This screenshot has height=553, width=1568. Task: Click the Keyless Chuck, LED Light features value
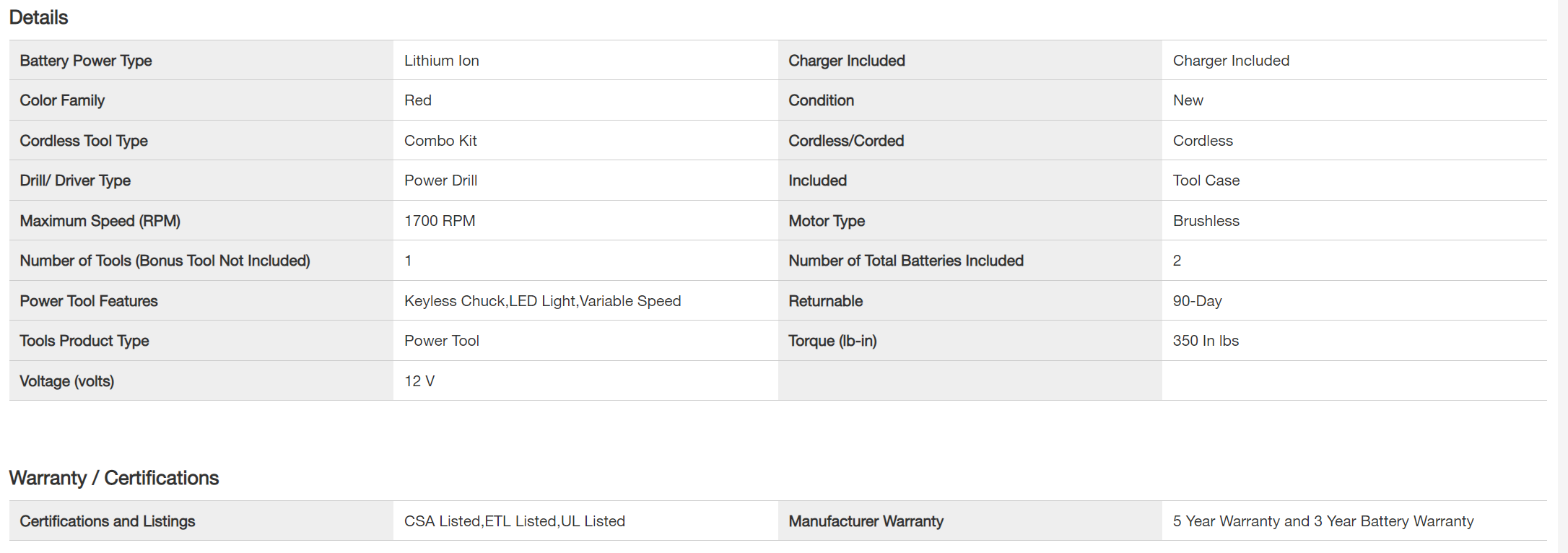[543, 301]
